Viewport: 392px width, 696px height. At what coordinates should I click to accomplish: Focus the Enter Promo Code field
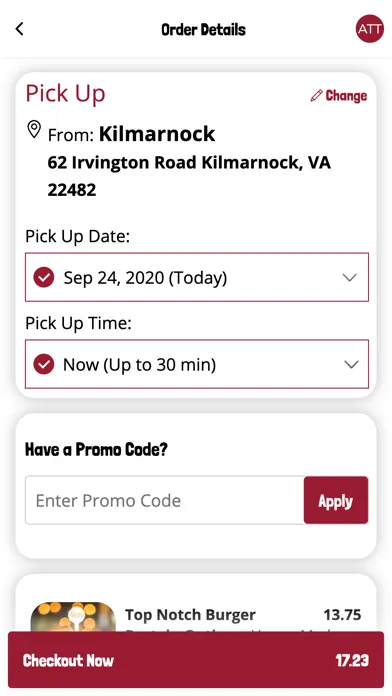165,500
